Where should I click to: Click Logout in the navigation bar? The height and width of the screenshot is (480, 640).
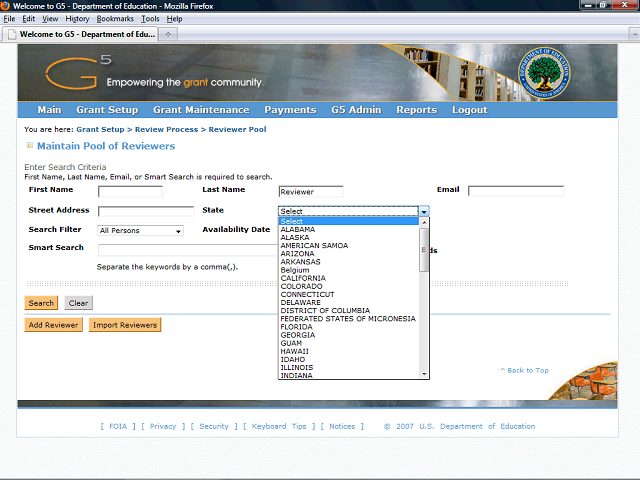470,110
